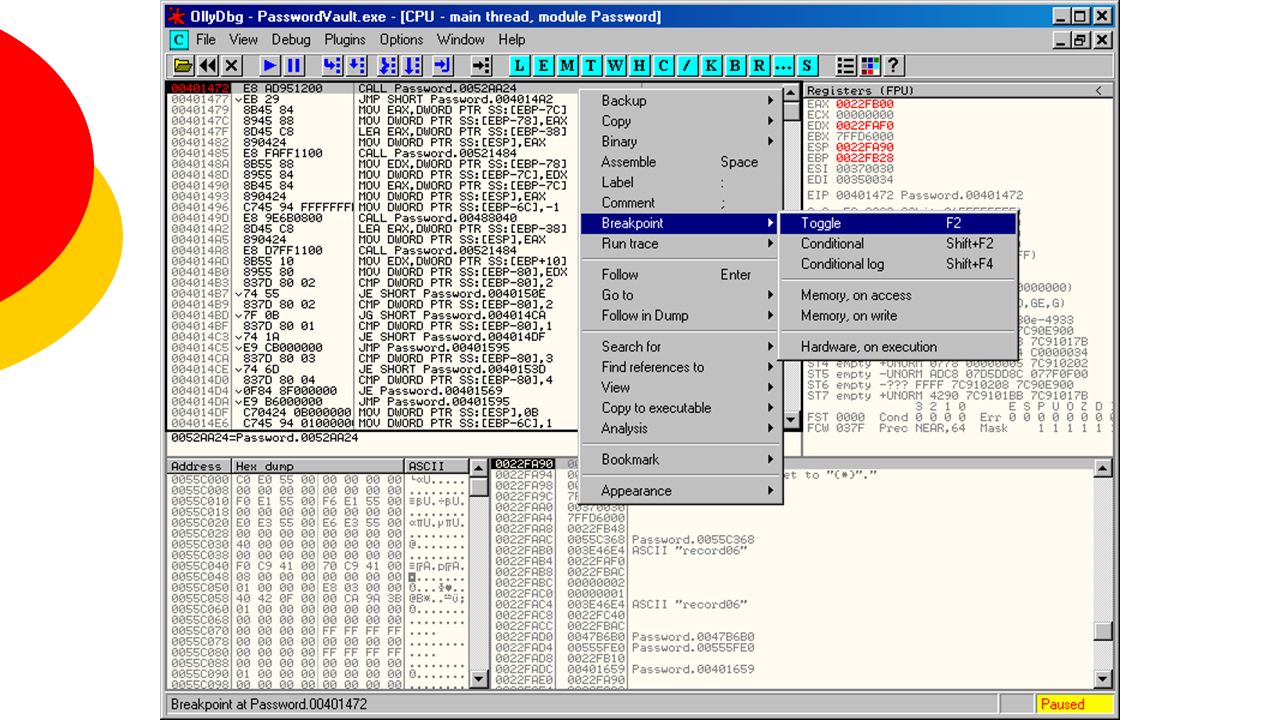
Task: Click the Step into toolbar icon
Action: [x=332, y=66]
